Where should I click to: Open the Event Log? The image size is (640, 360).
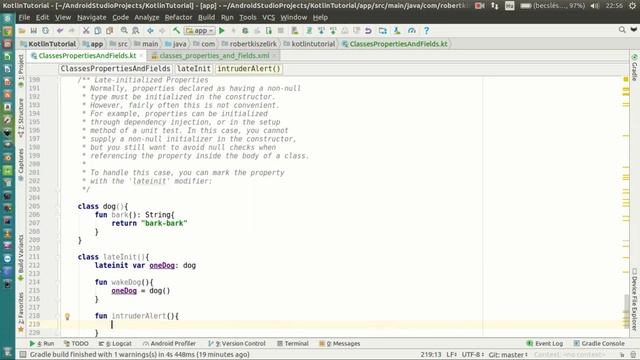tap(545, 344)
